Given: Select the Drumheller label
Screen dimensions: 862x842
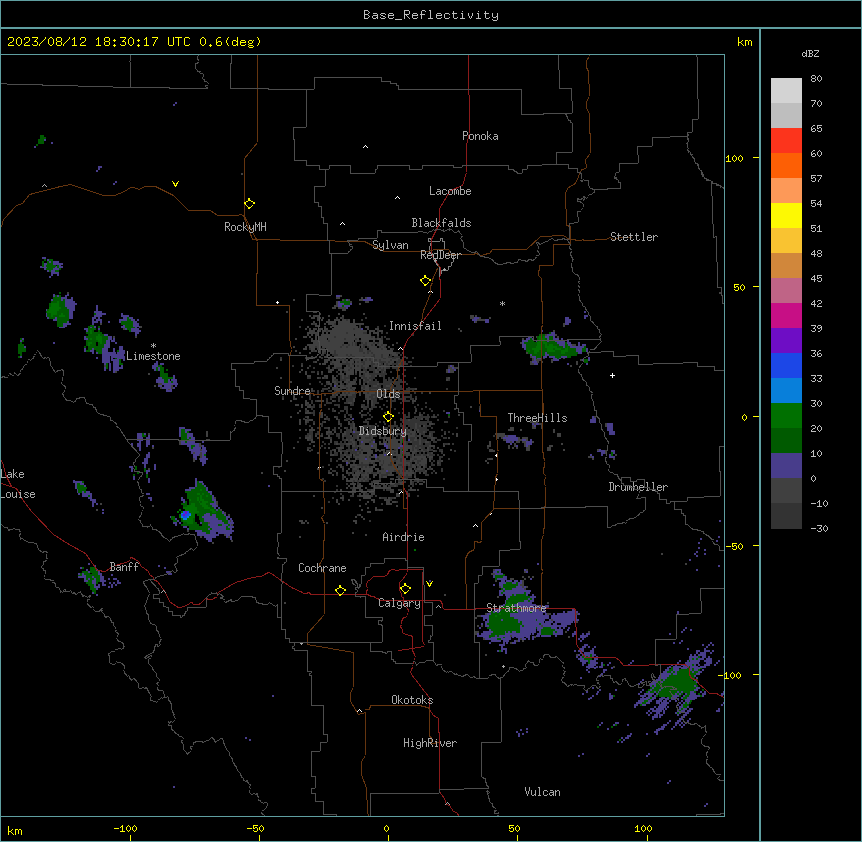Looking at the screenshot, I should click(x=638, y=487).
